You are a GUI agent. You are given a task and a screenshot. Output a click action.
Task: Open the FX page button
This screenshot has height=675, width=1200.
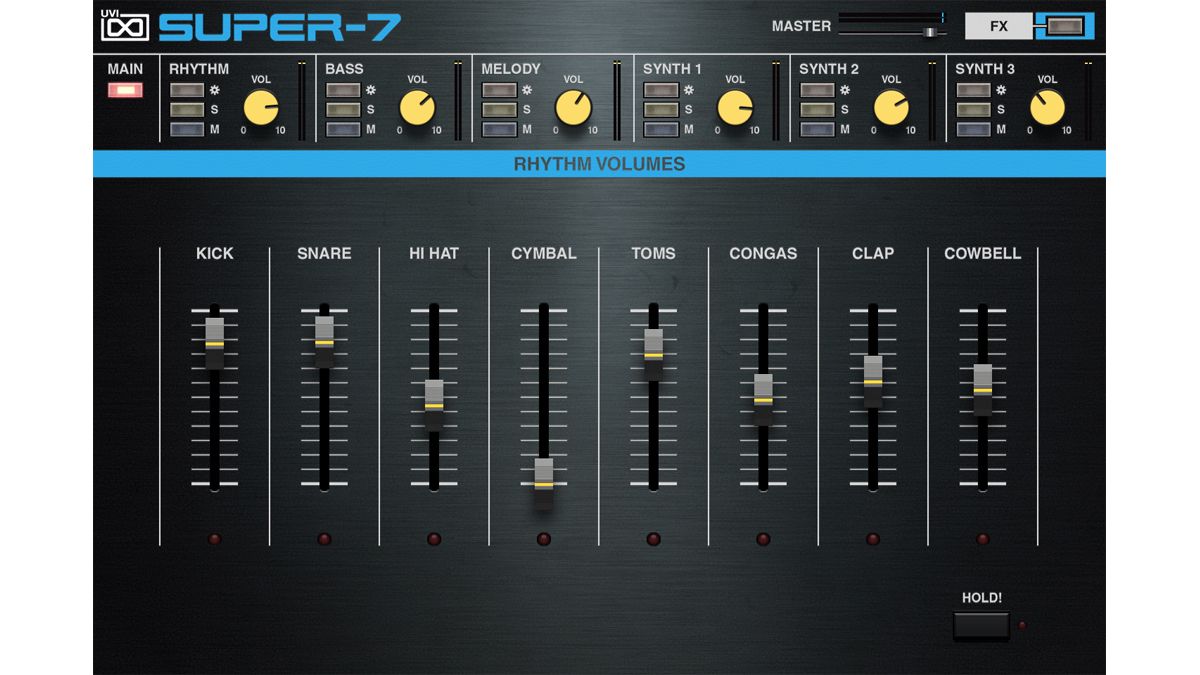tap(999, 26)
